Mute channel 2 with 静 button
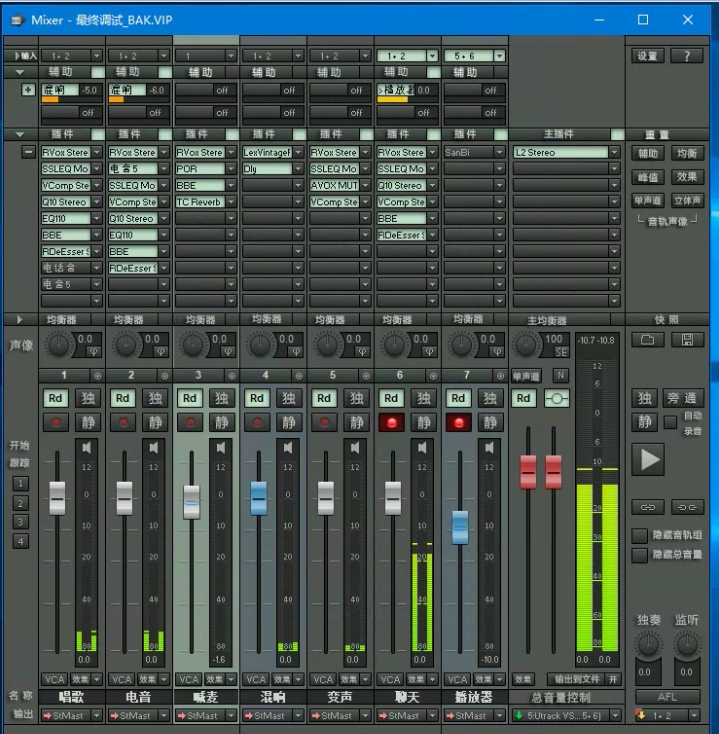The width and height of the screenshot is (719, 734). click(155, 423)
